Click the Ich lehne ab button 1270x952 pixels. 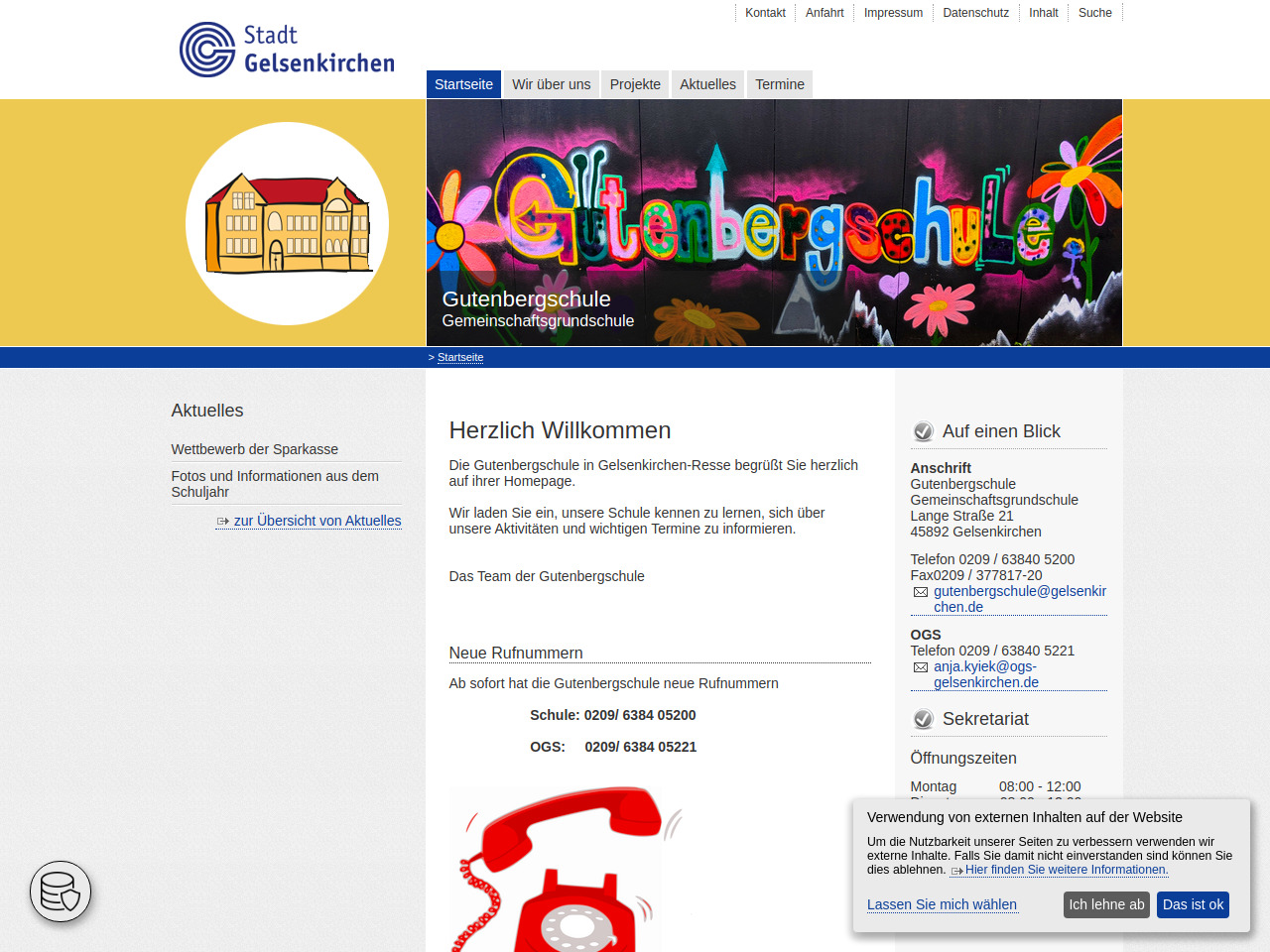[1106, 904]
